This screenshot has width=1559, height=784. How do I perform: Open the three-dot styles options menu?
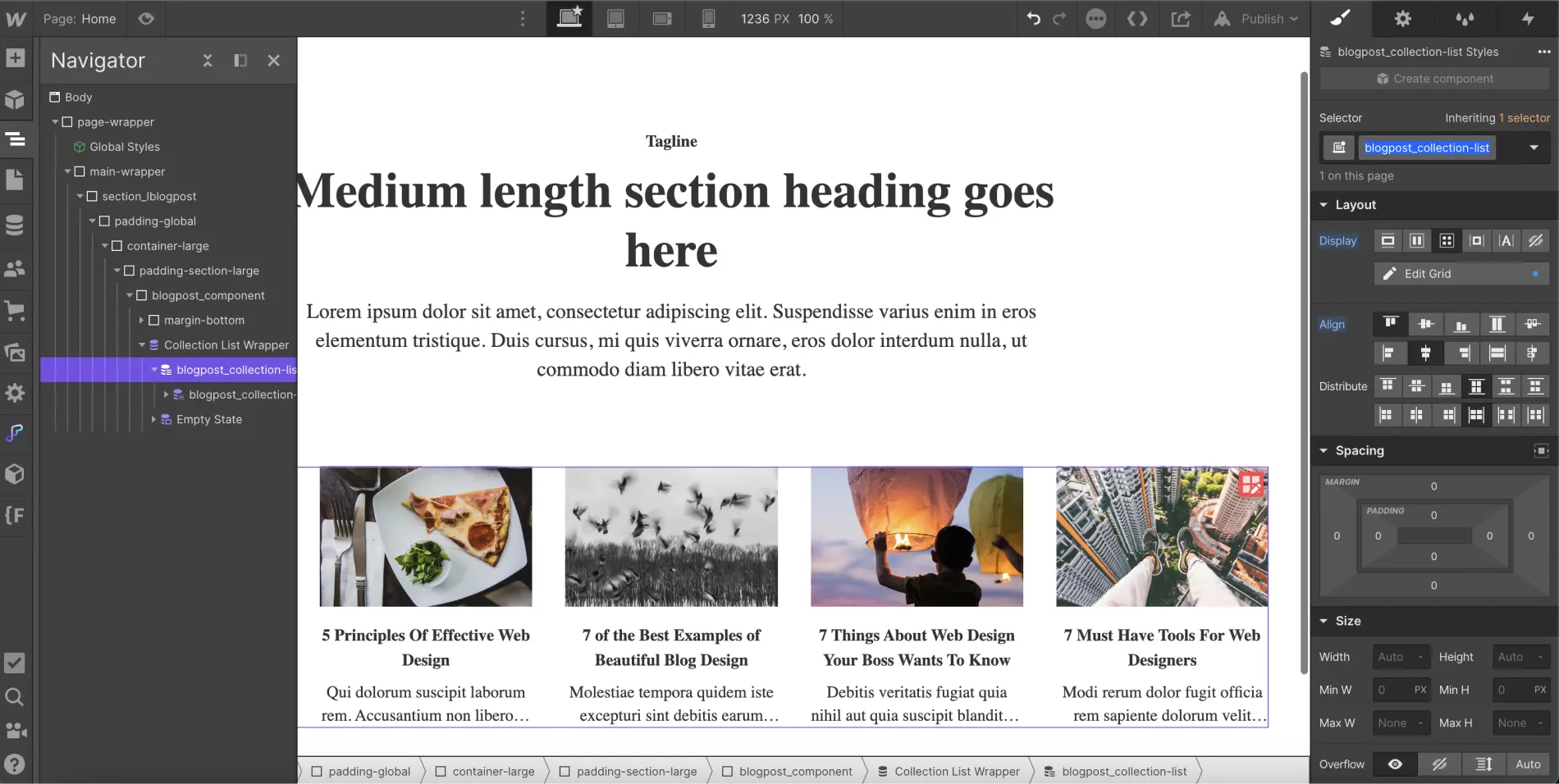pyautogui.click(x=1543, y=52)
